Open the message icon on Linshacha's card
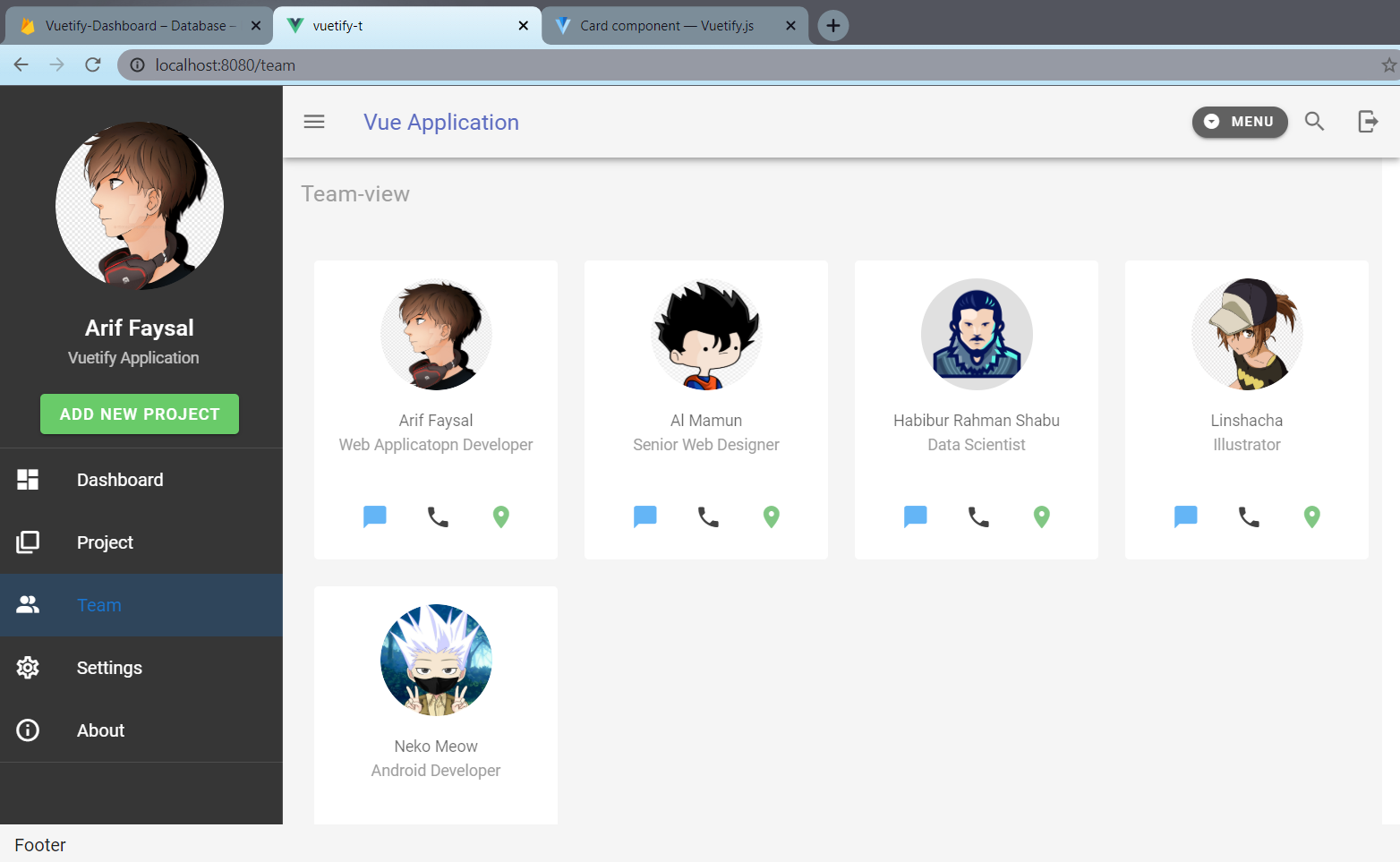The width and height of the screenshot is (1400, 862). [x=1185, y=516]
